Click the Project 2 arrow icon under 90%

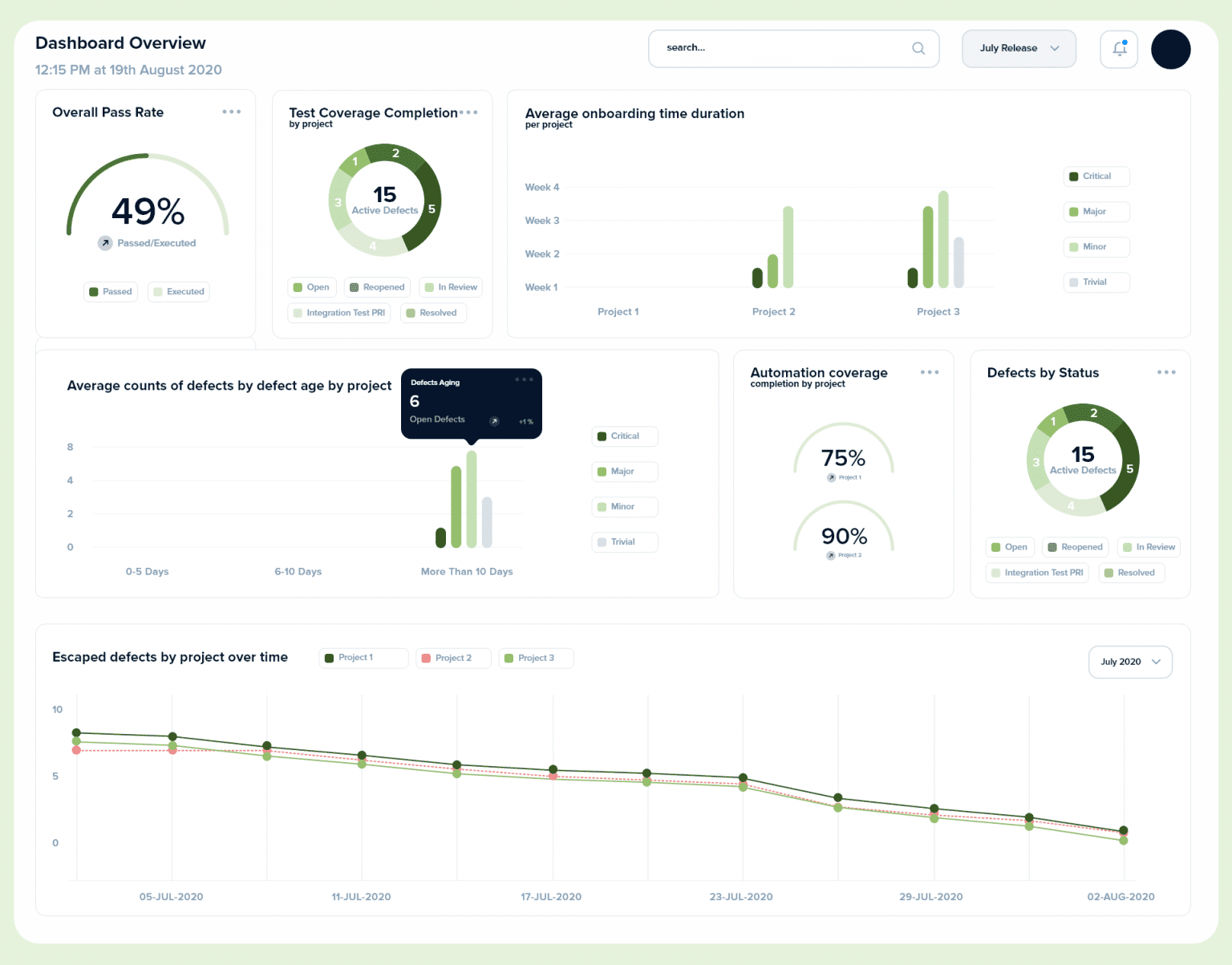[x=831, y=554]
